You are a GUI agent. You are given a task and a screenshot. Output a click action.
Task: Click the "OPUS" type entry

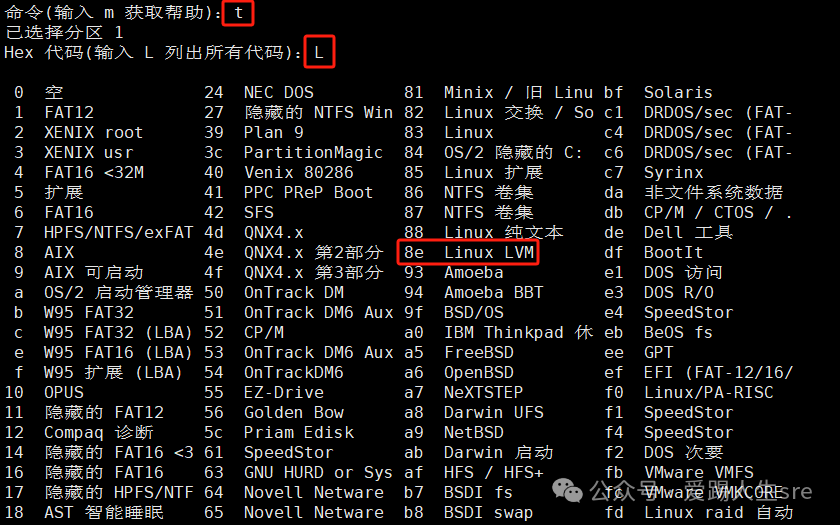click(64, 393)
